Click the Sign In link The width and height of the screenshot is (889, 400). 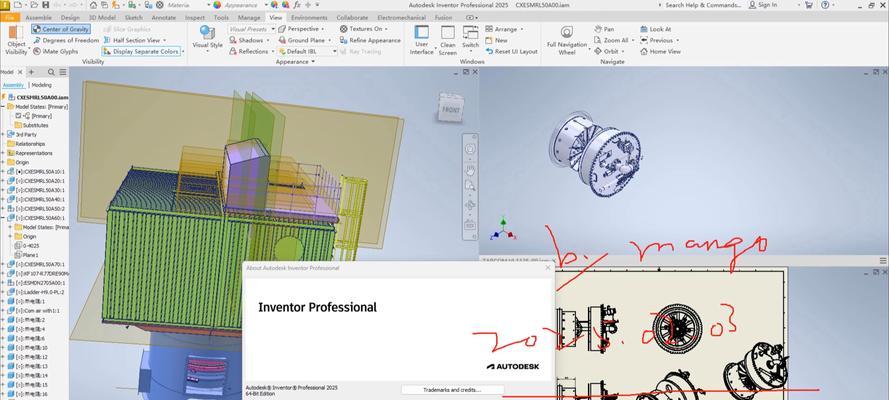click(x=763, y=5)
